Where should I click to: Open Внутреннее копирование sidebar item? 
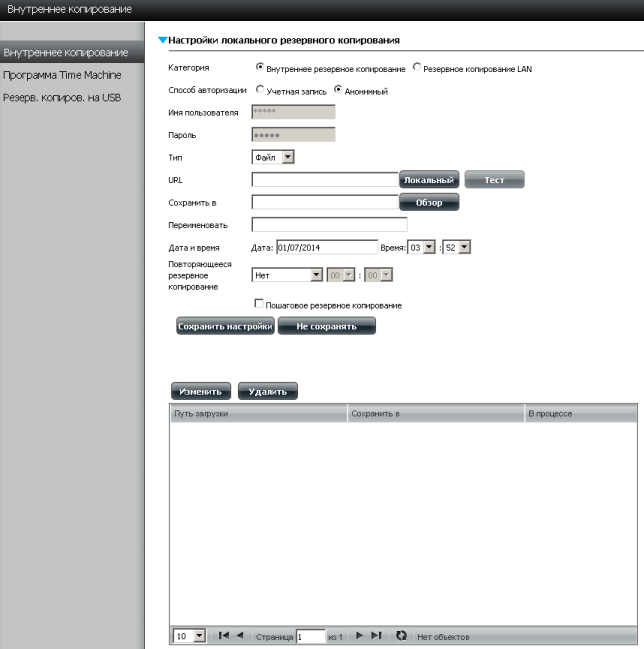click(72, 53)
